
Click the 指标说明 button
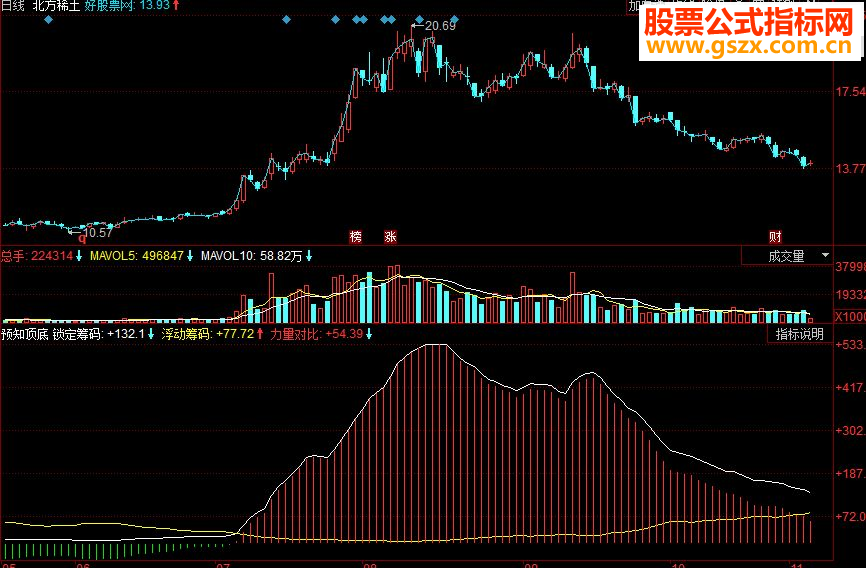point(800,334)
